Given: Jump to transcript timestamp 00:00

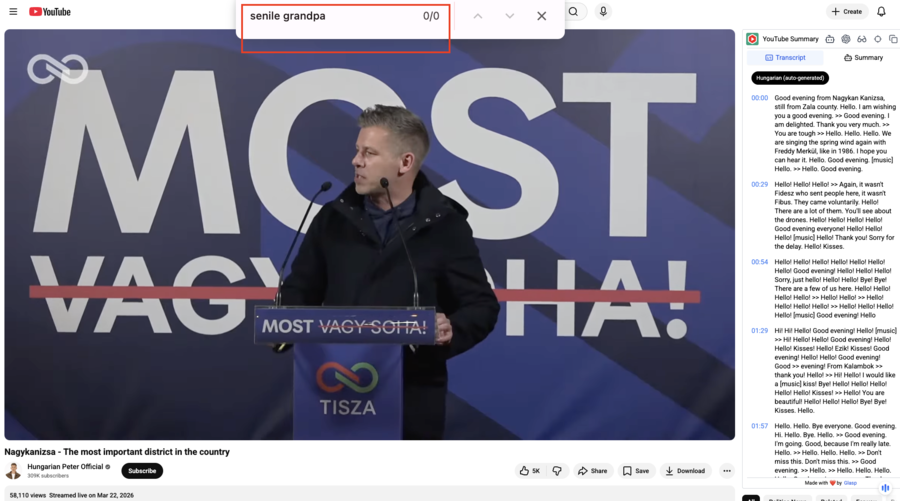Looking at the screenshot, I should point(759,98).
